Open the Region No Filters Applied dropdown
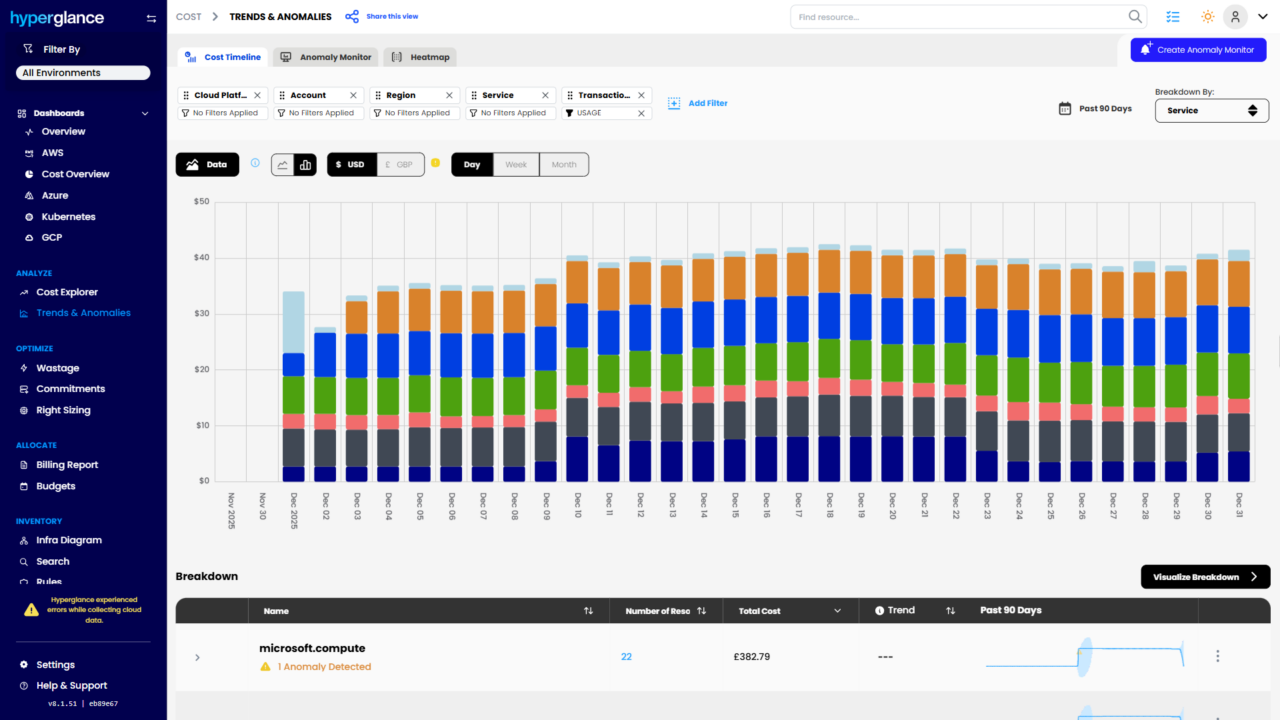 pyautogui.click(x=413, y=113)
